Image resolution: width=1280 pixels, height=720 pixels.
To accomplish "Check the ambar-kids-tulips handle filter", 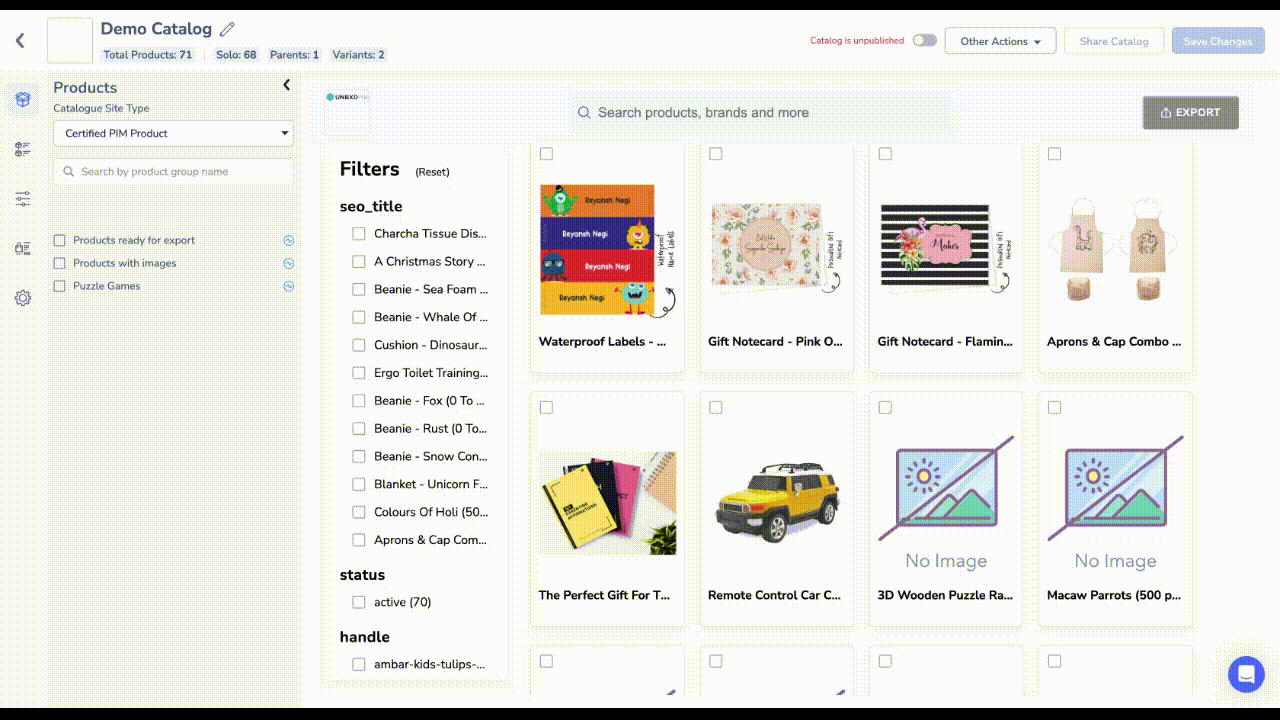I will pyautogui.click(x=359, y=664).
